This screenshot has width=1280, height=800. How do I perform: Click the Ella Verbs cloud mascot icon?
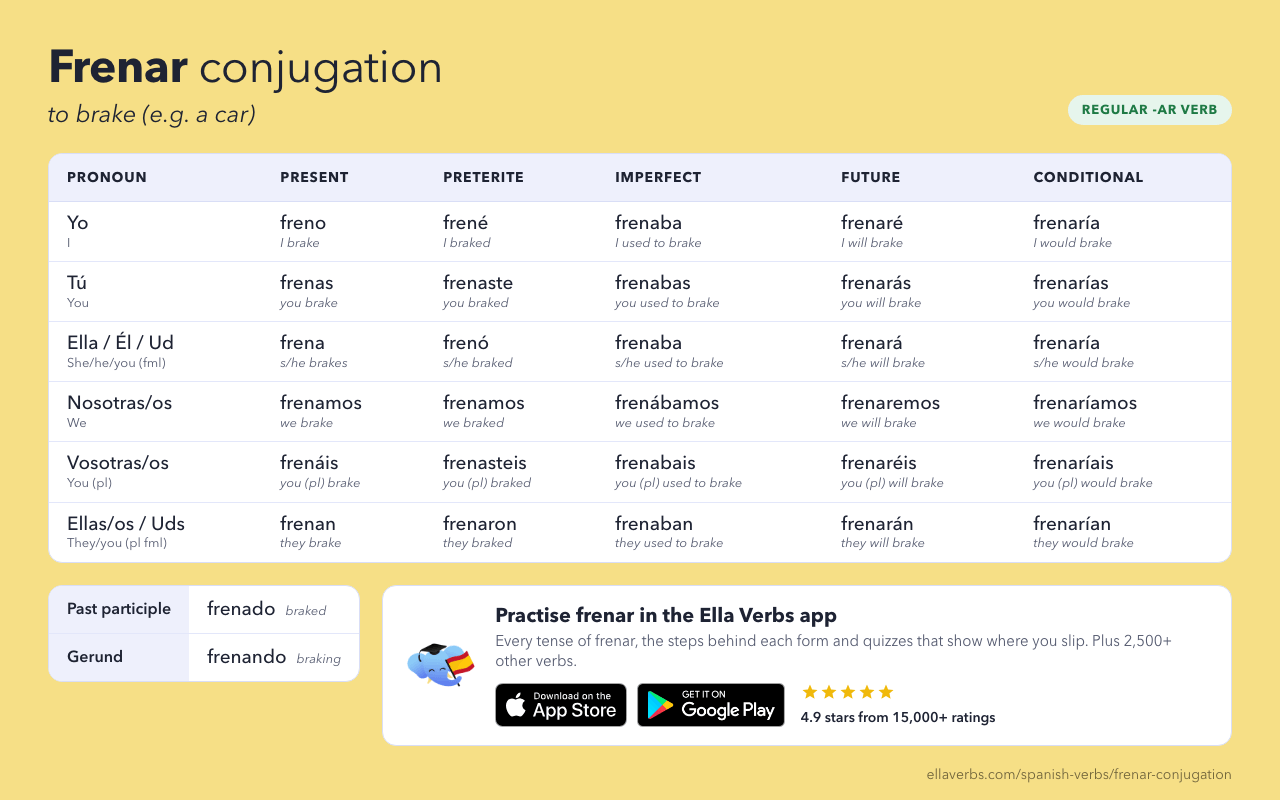click(440, 665)
